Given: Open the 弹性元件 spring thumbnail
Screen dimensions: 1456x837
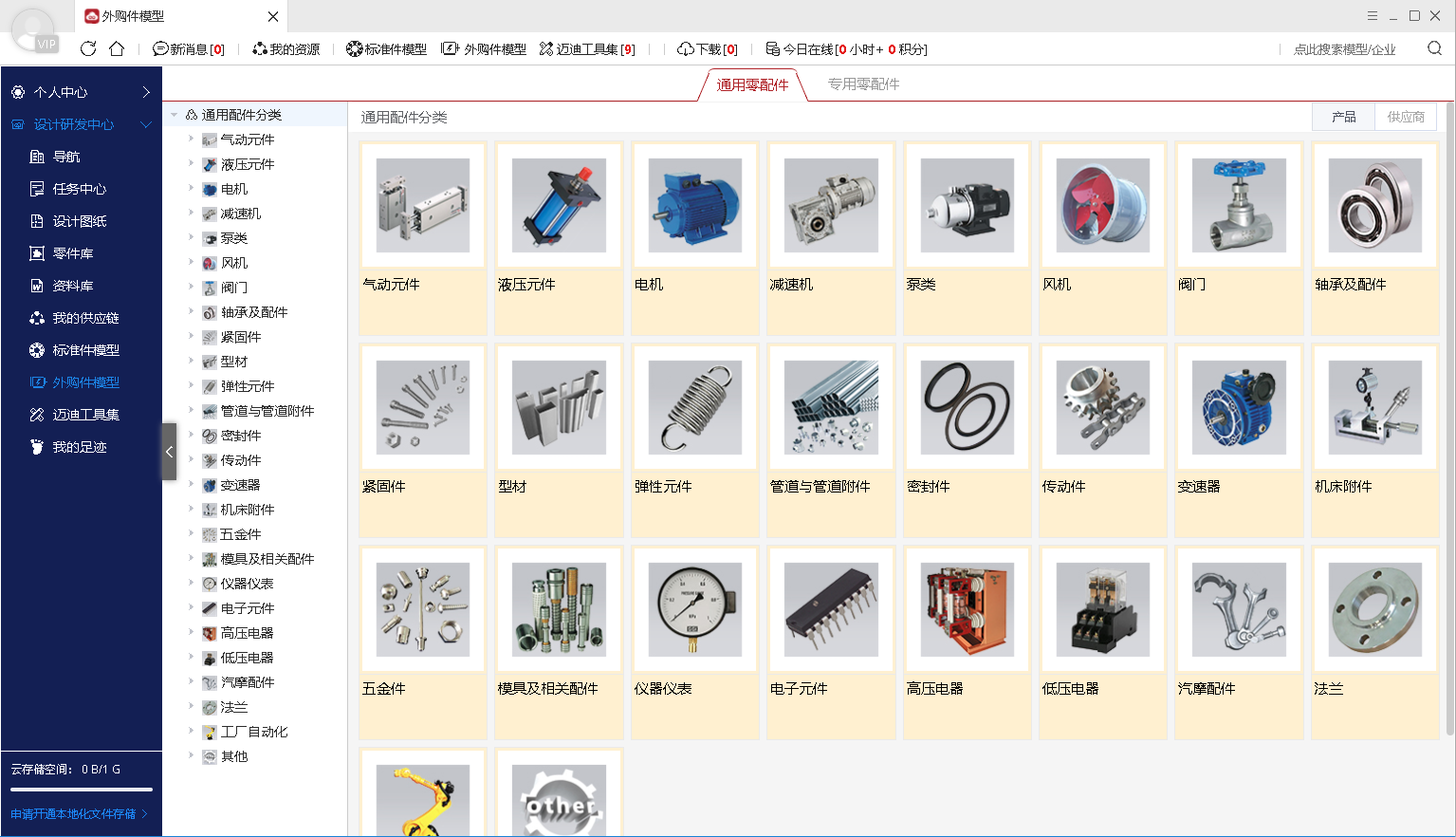Looking at the screenshot, I should (x=694, y=408).
